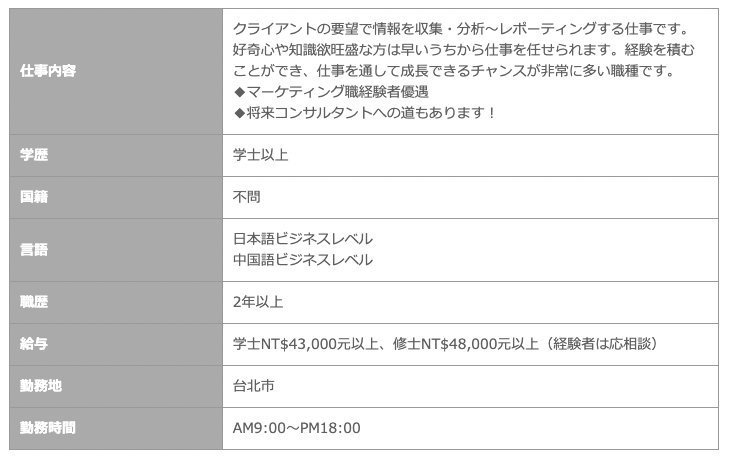The width and height of the screenshot is (729, 456).
Task: Click the 職歴 row label
Action: point(116,302)
